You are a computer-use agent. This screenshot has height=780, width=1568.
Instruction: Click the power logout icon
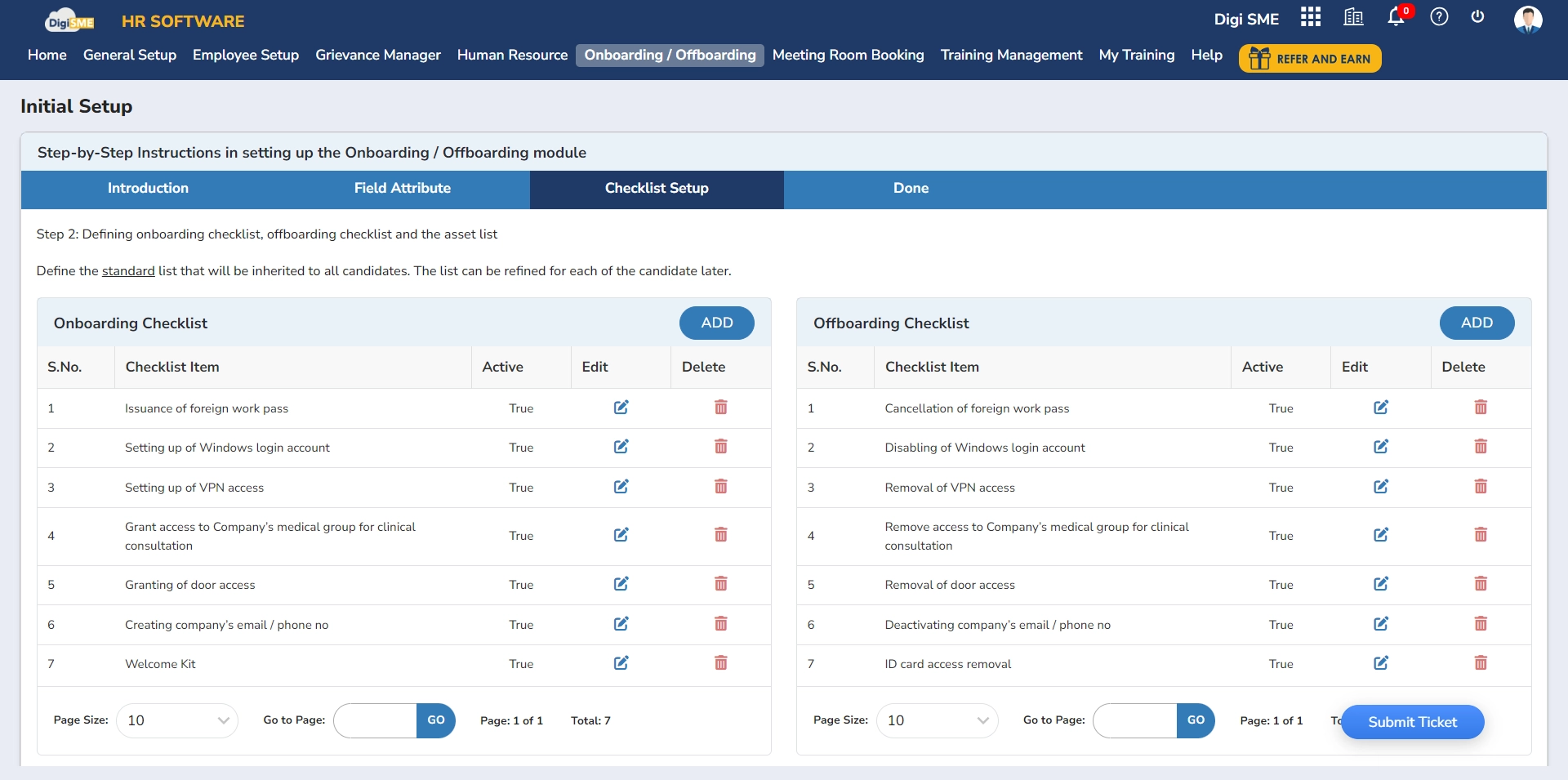1477,17
